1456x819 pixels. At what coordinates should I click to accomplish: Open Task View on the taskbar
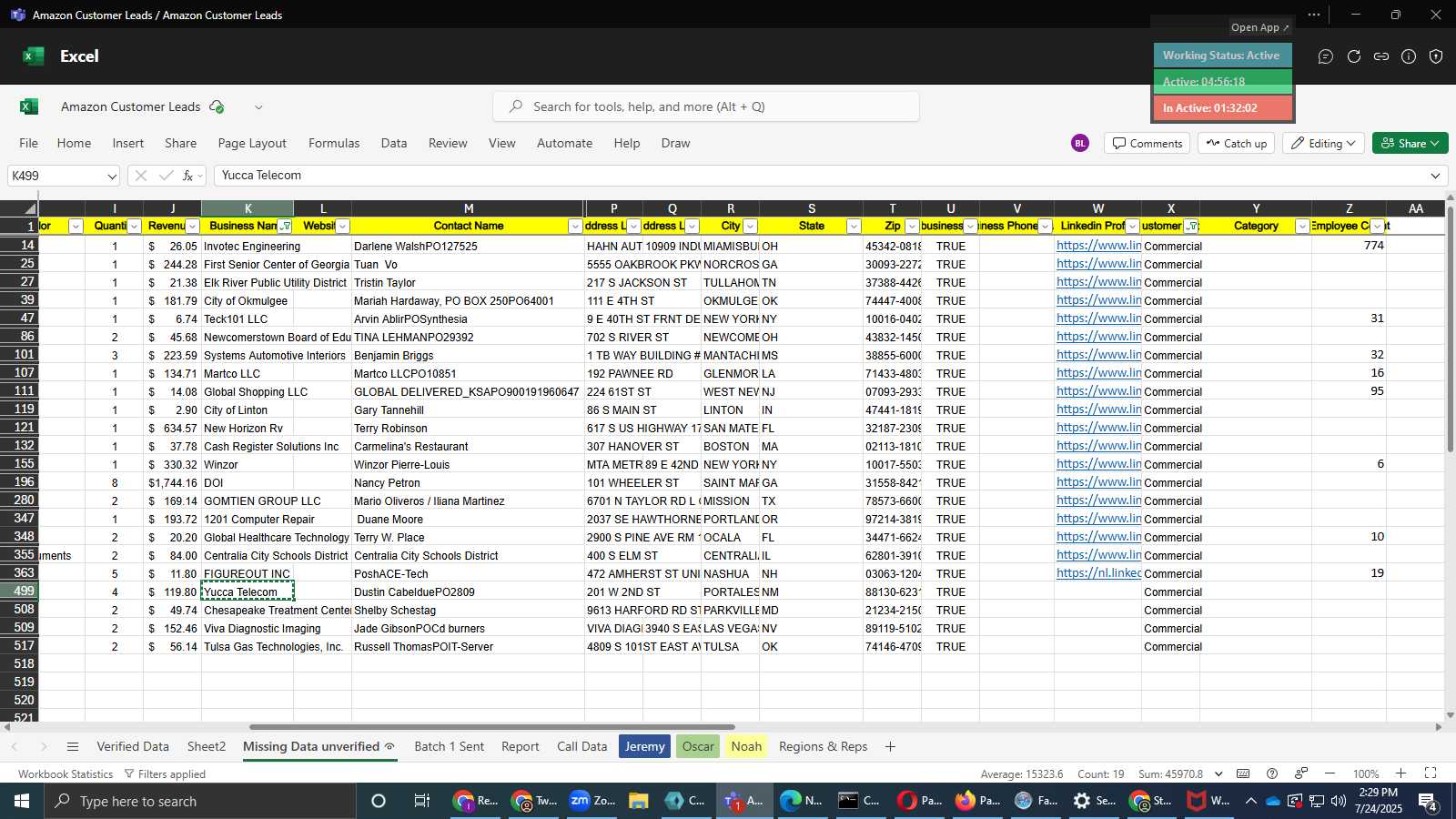pyautogui.click(x=422, y=801)
